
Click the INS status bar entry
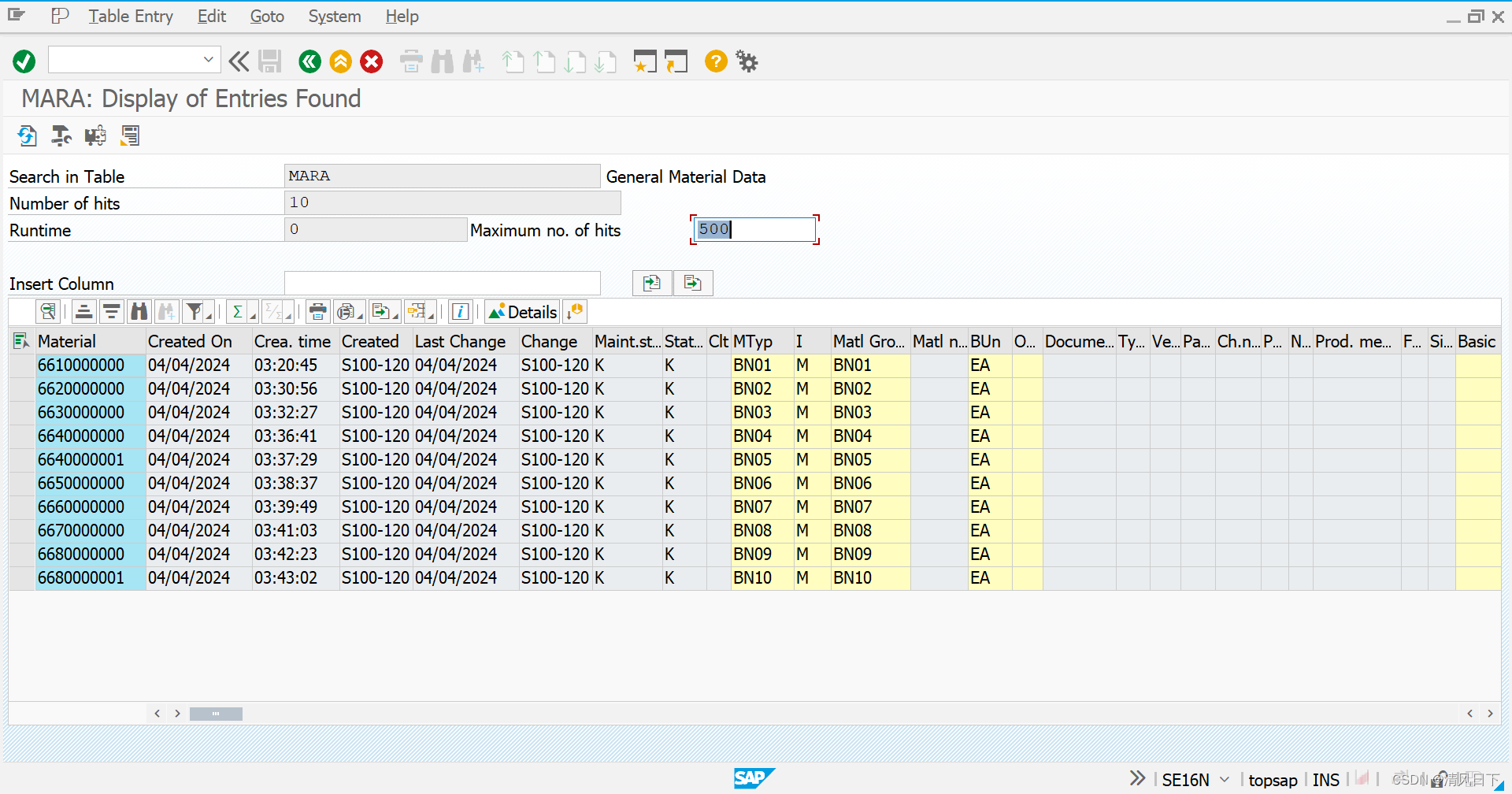tap(1326, 780)
